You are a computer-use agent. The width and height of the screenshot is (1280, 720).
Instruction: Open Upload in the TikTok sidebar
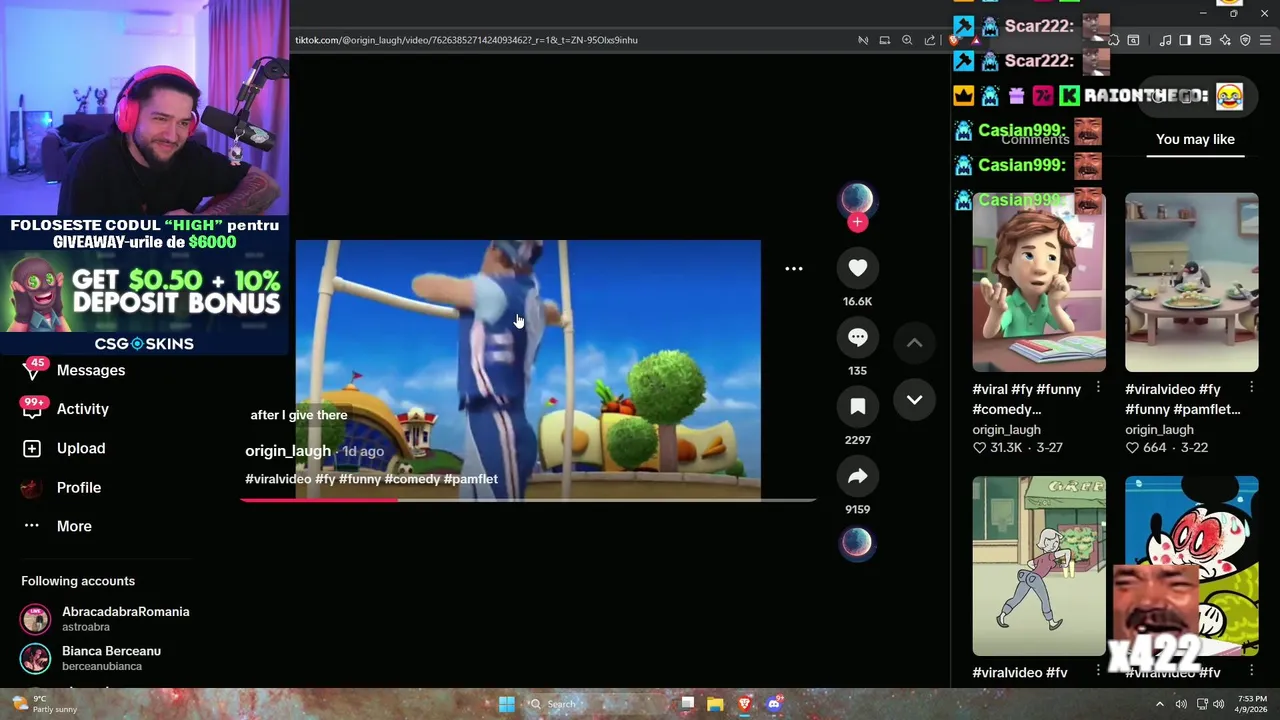click(x=80, y=448)
